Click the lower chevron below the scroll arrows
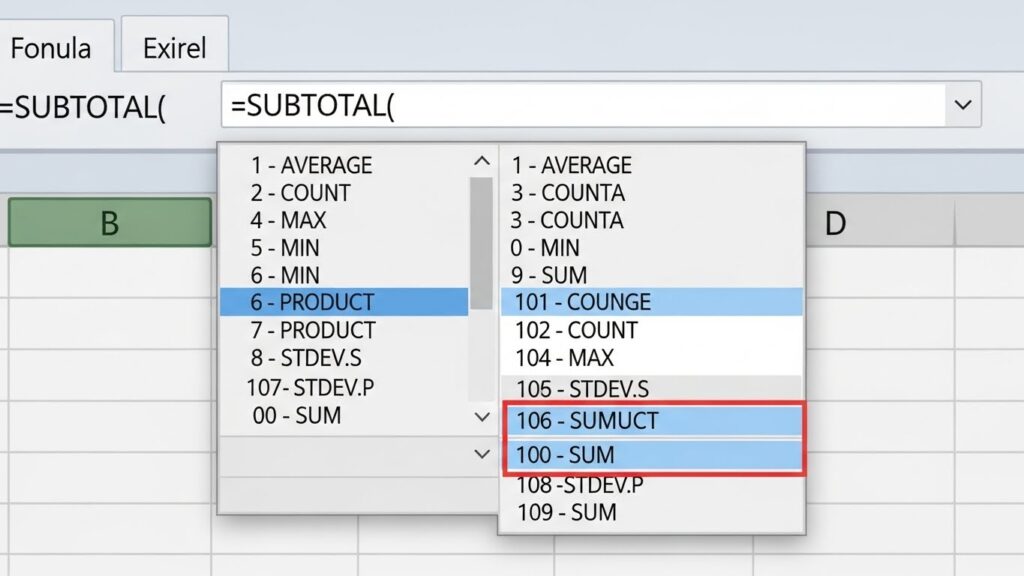 point(482,455)
